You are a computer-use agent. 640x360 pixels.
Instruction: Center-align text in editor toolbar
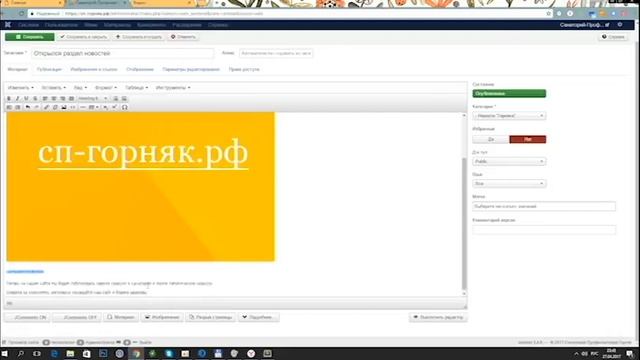click(x=54, y=98)
